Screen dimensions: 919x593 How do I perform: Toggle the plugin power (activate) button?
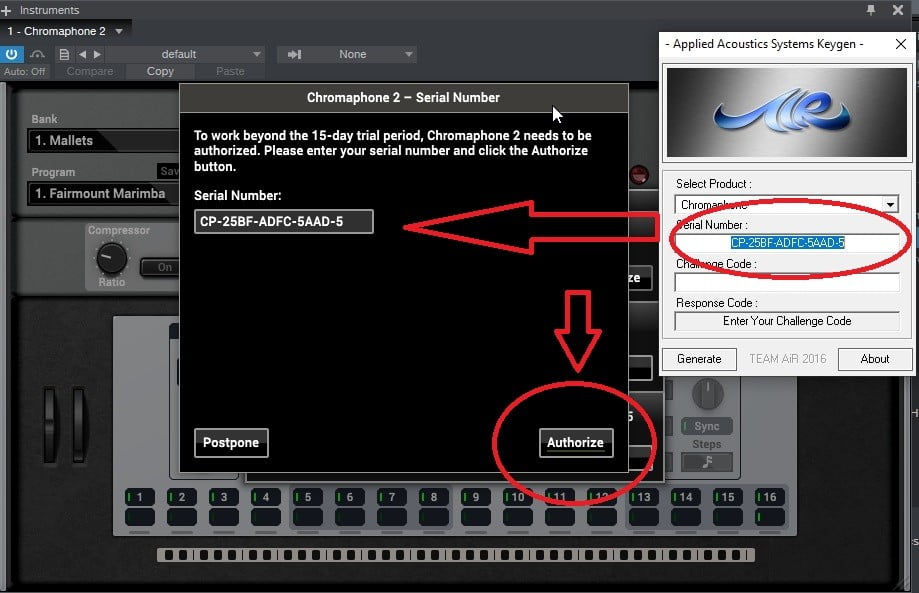point(12,54)
